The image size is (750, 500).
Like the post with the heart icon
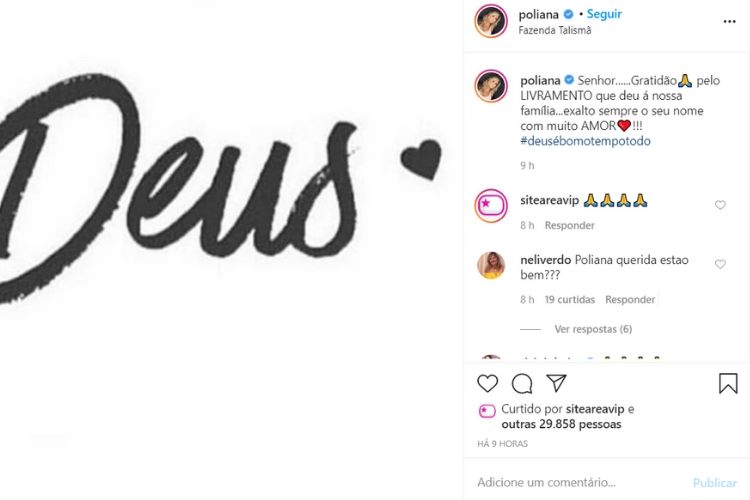click(x=487, y=384)
